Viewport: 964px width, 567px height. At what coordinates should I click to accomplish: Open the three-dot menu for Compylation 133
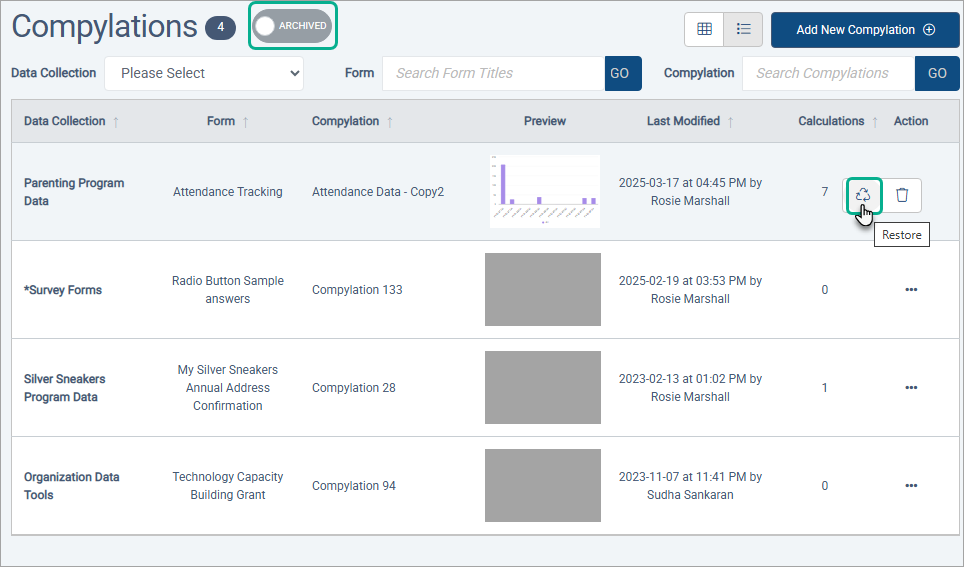910,290
